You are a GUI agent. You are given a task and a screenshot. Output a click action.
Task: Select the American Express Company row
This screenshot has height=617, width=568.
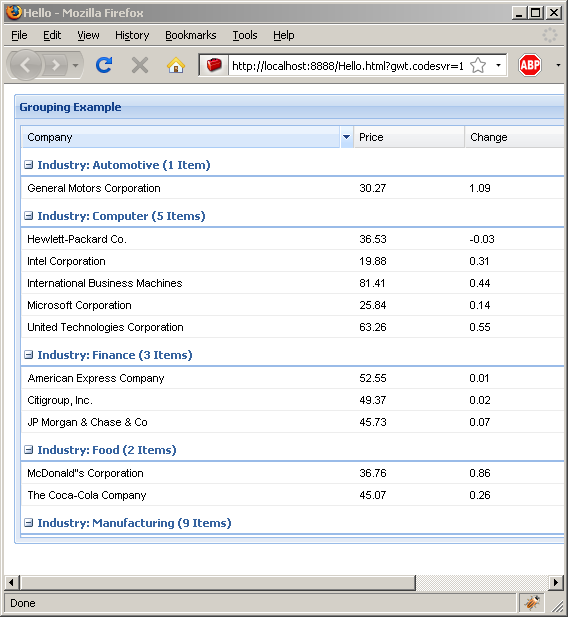292,378
